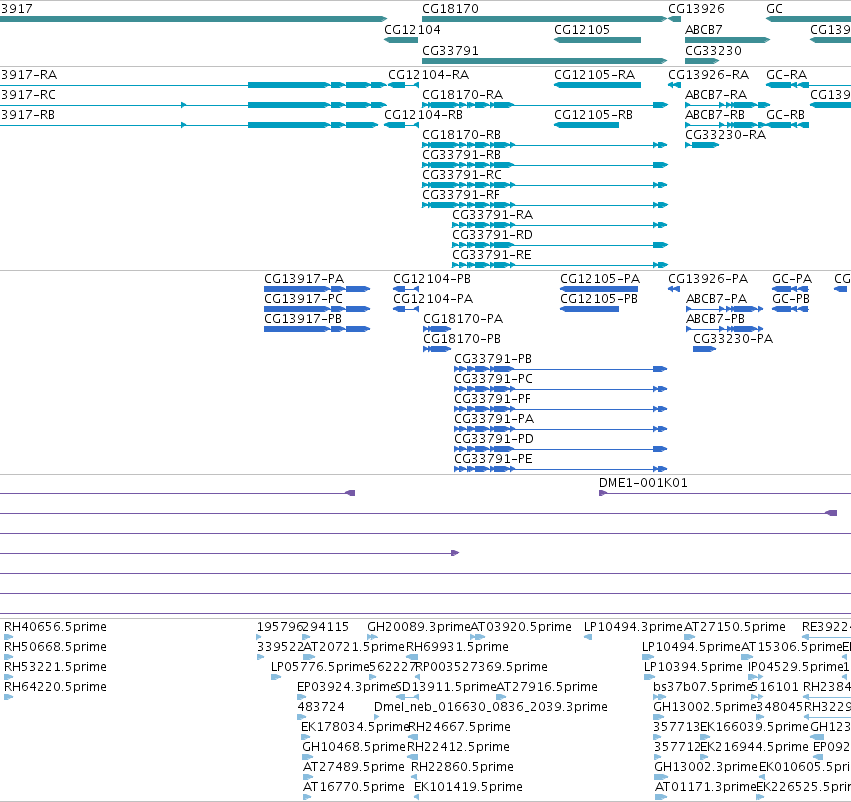
Task: Click the AT27916.5prime EST label
Action: click(x=547, y=687)
